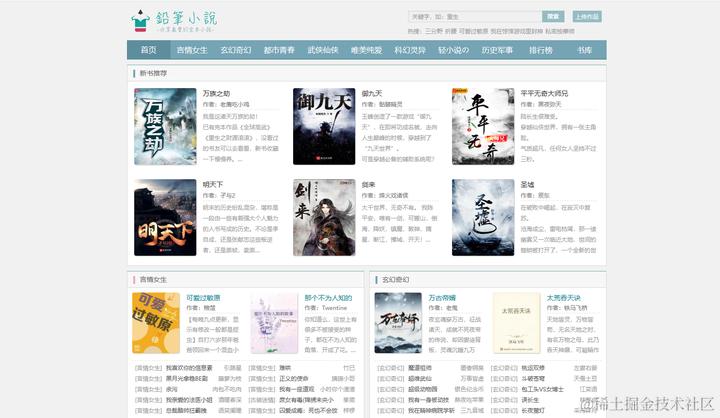720x418 pixels.
Task: Open the 都市青春 navigation tab
Action: point(279,50)
